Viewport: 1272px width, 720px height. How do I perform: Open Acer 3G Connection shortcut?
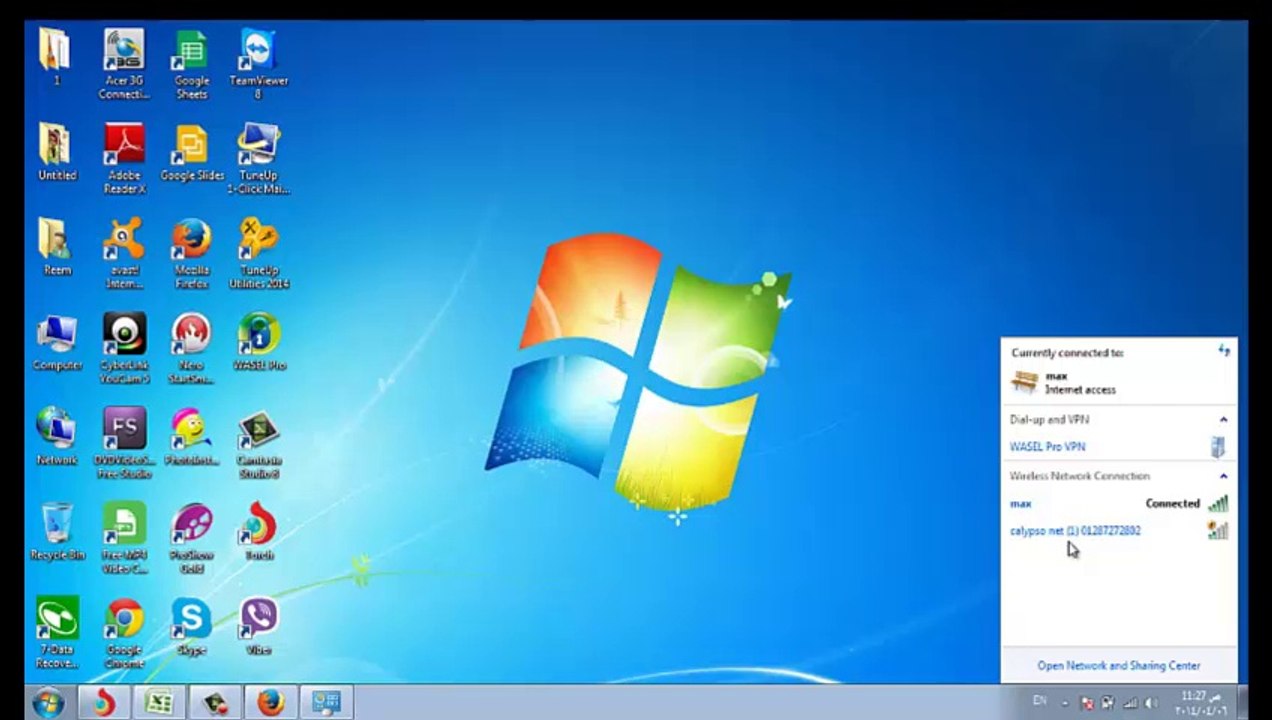tap(124, 63)
